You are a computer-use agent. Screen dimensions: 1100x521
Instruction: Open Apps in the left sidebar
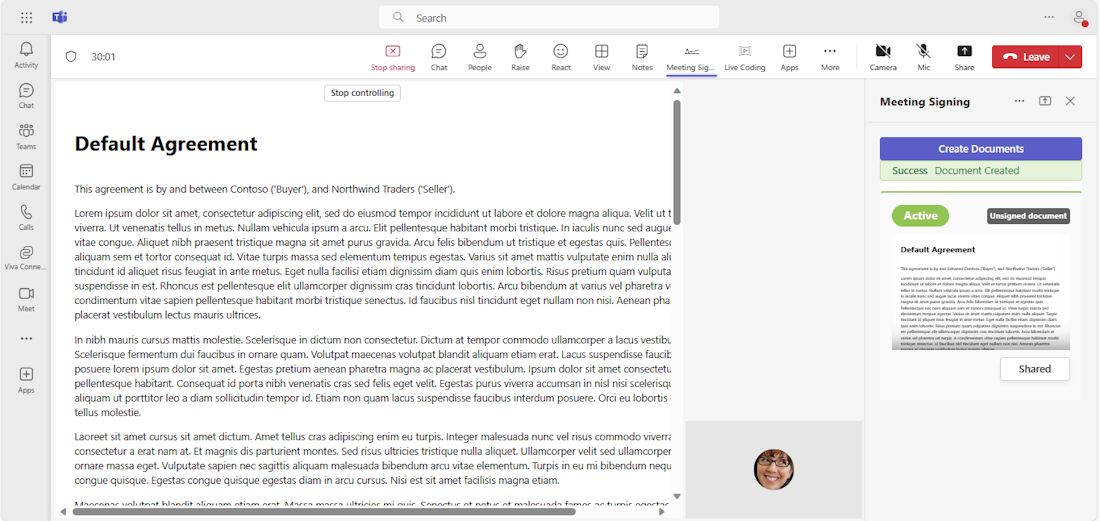(26, 379)
